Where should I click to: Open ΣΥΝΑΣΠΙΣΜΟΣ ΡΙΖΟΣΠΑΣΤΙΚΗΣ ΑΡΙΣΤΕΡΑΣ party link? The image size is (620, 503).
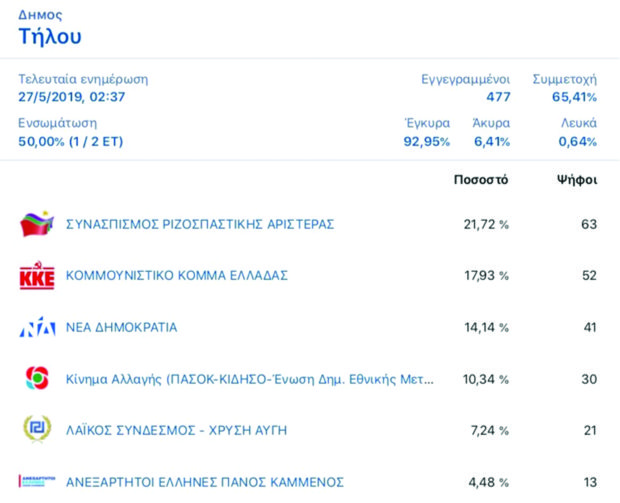tap(199, 224)
